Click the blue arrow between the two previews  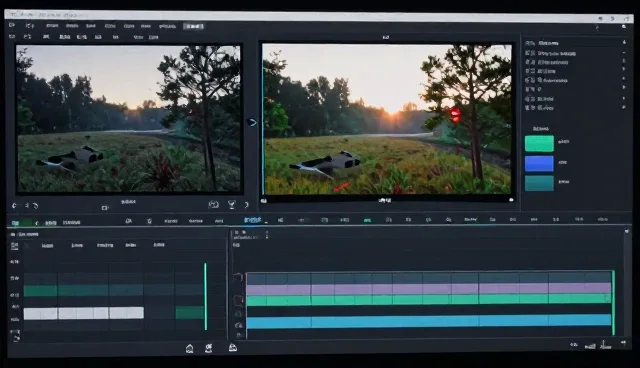252,122
